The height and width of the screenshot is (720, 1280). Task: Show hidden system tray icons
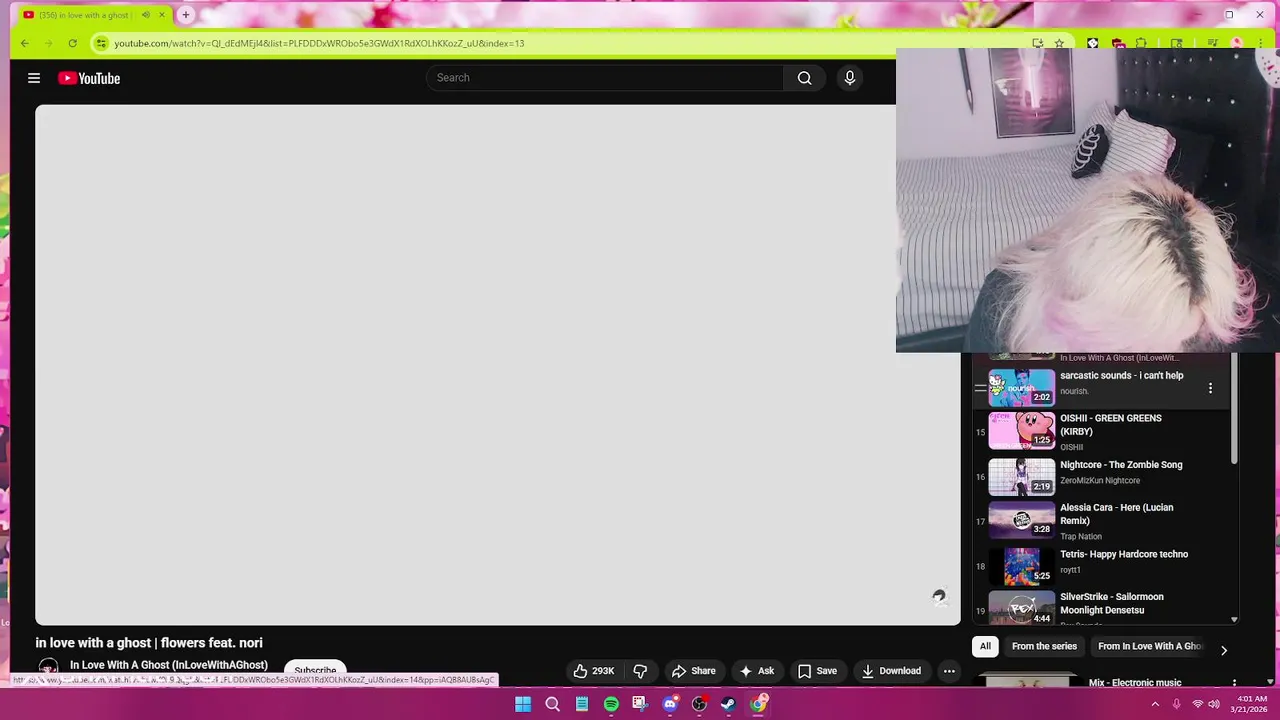pyautogui.click(x=1155, y=704)
